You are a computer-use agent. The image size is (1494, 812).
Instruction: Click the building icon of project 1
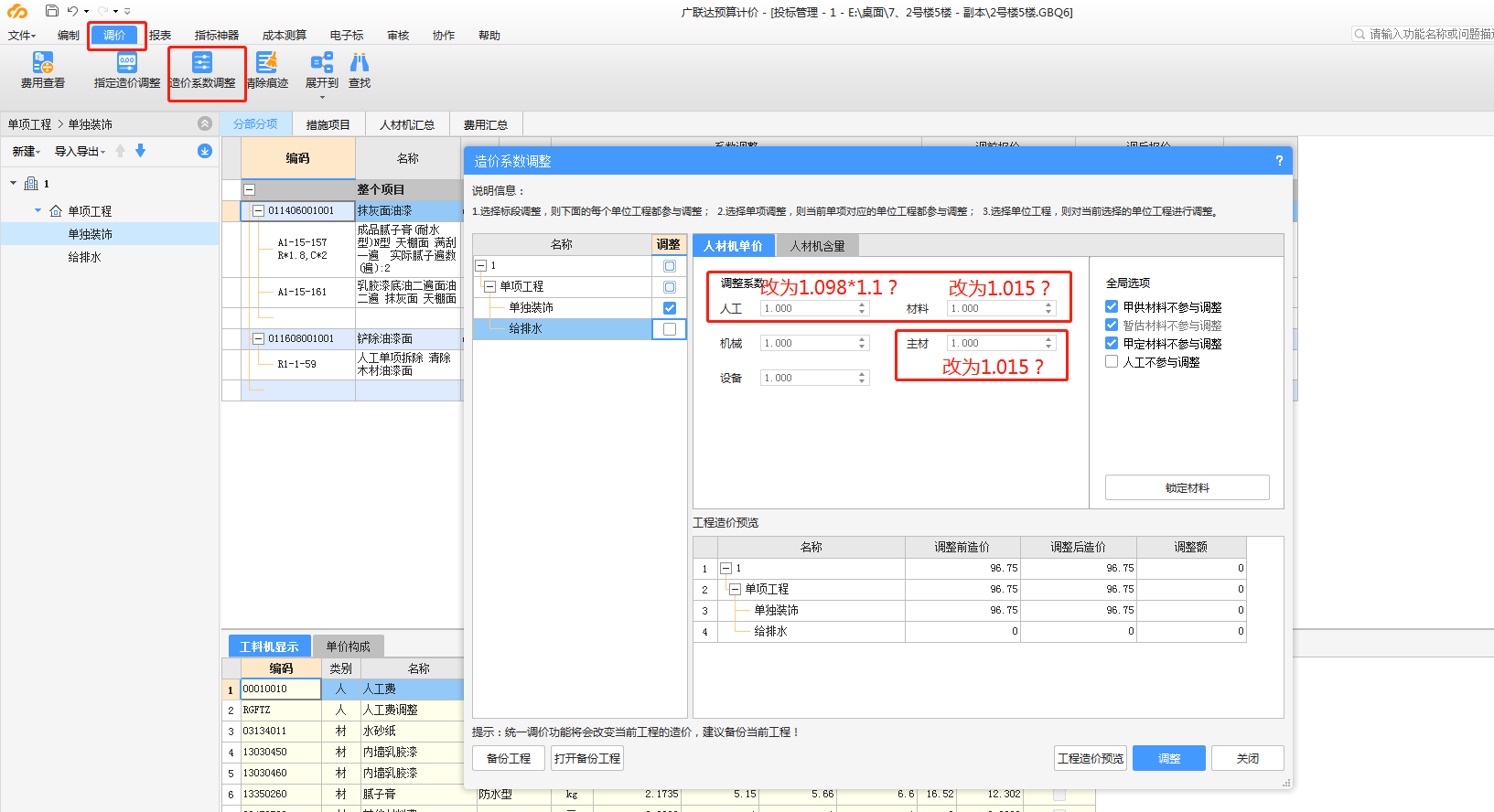pos(31,184)
